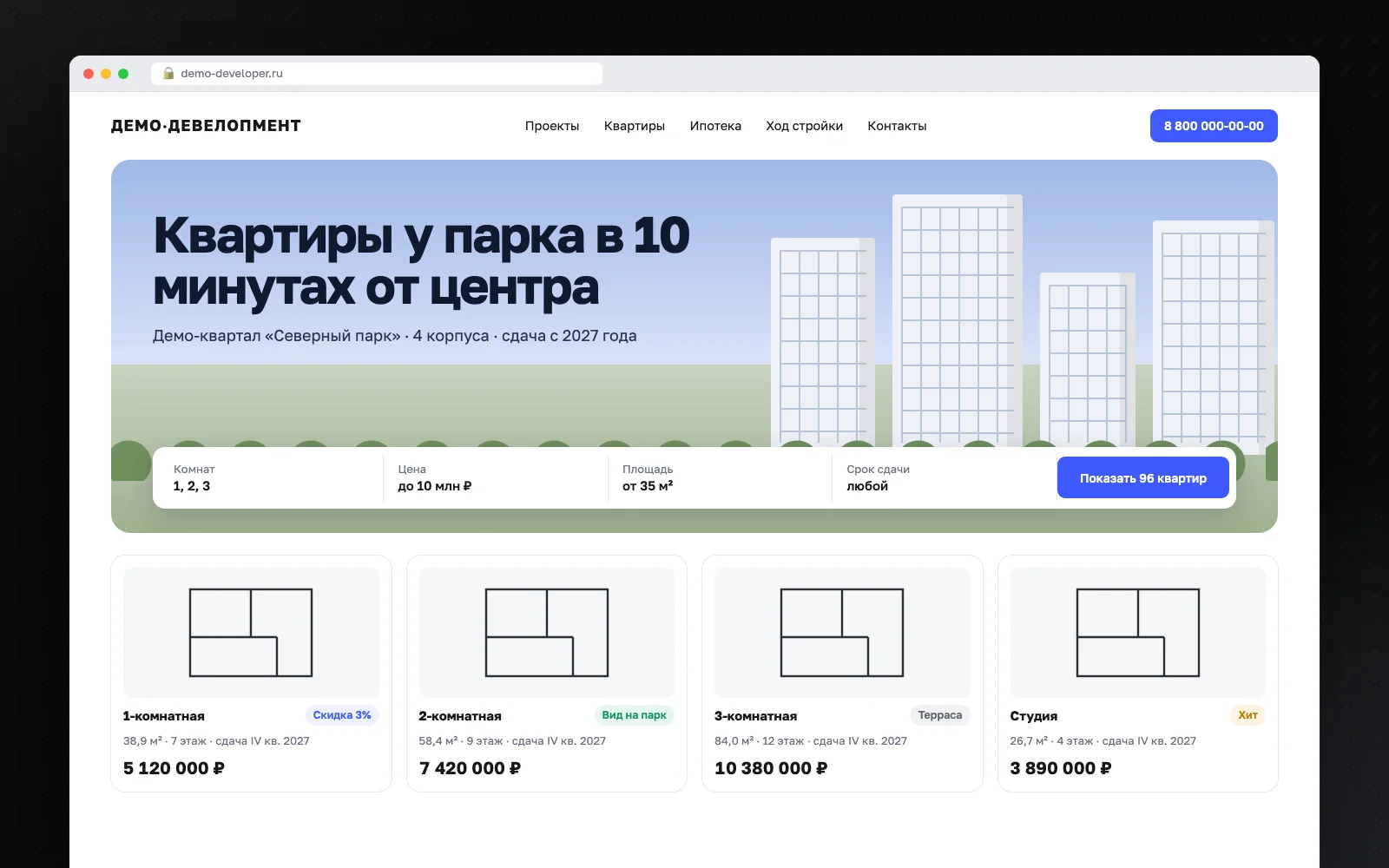Click the 1-комнатная card title

tap(164, 716)
